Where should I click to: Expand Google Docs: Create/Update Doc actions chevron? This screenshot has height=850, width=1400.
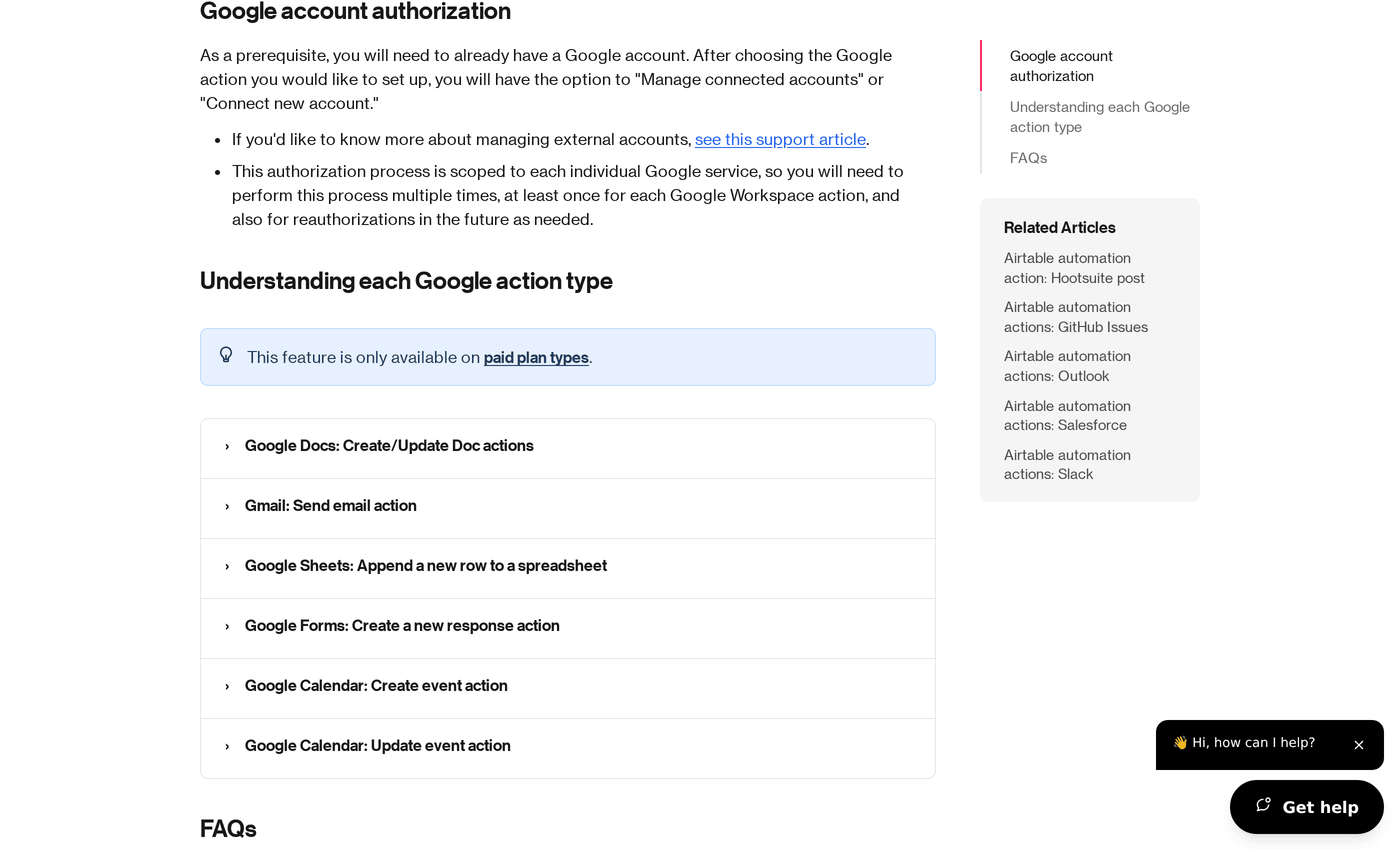coord(227,446)
